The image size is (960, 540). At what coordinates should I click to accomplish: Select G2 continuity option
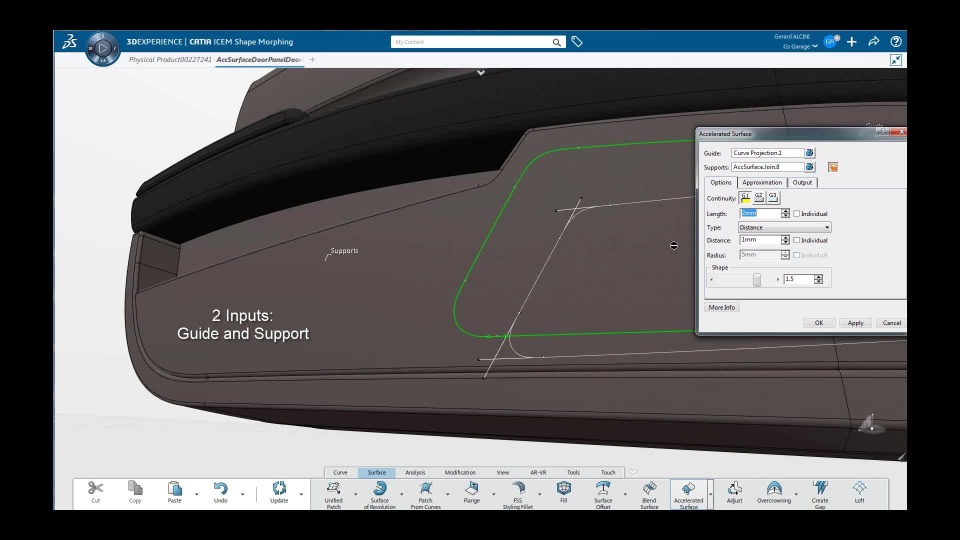coord(759,197)
